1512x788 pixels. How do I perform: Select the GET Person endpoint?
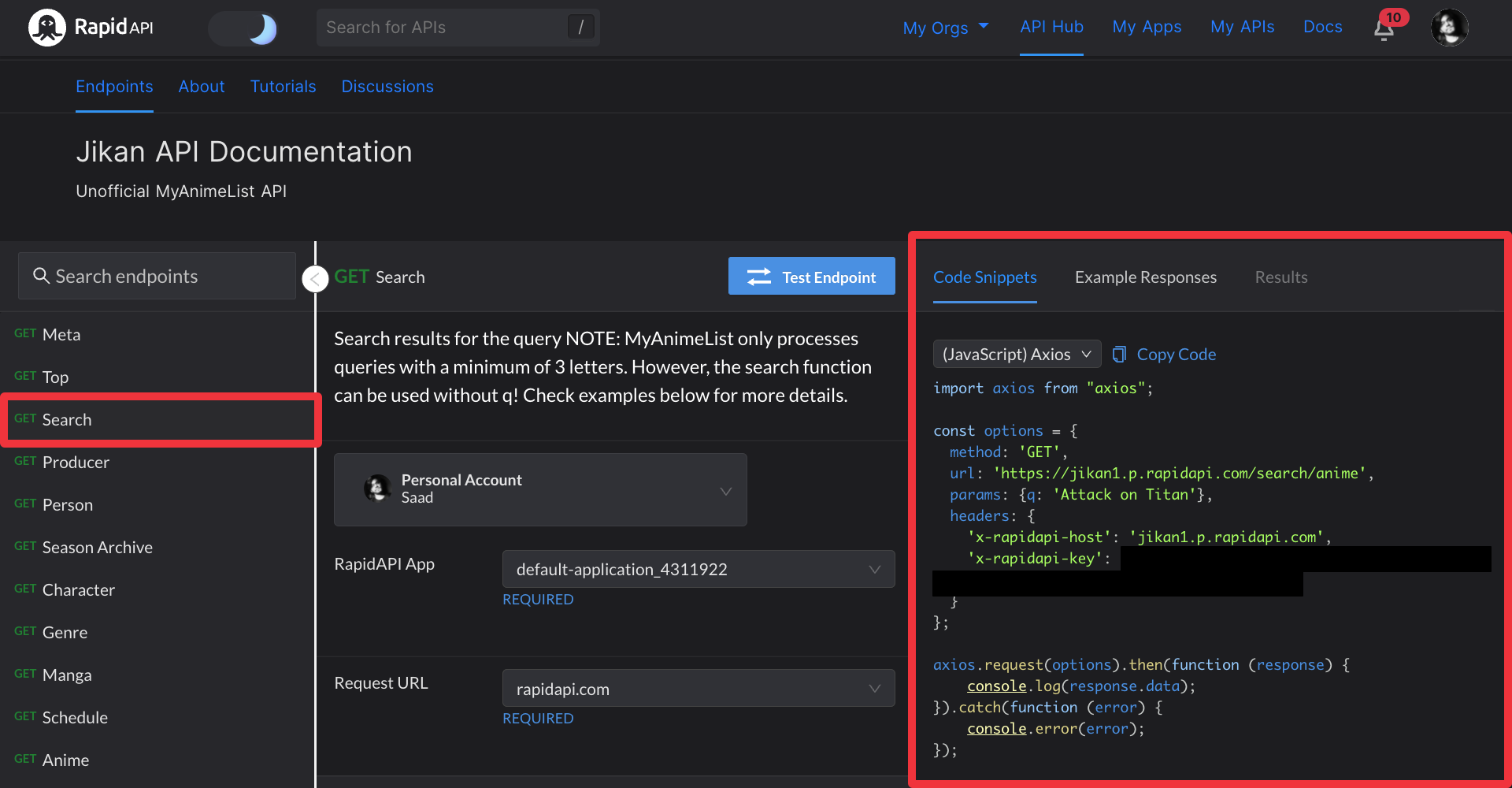(157, 504)
